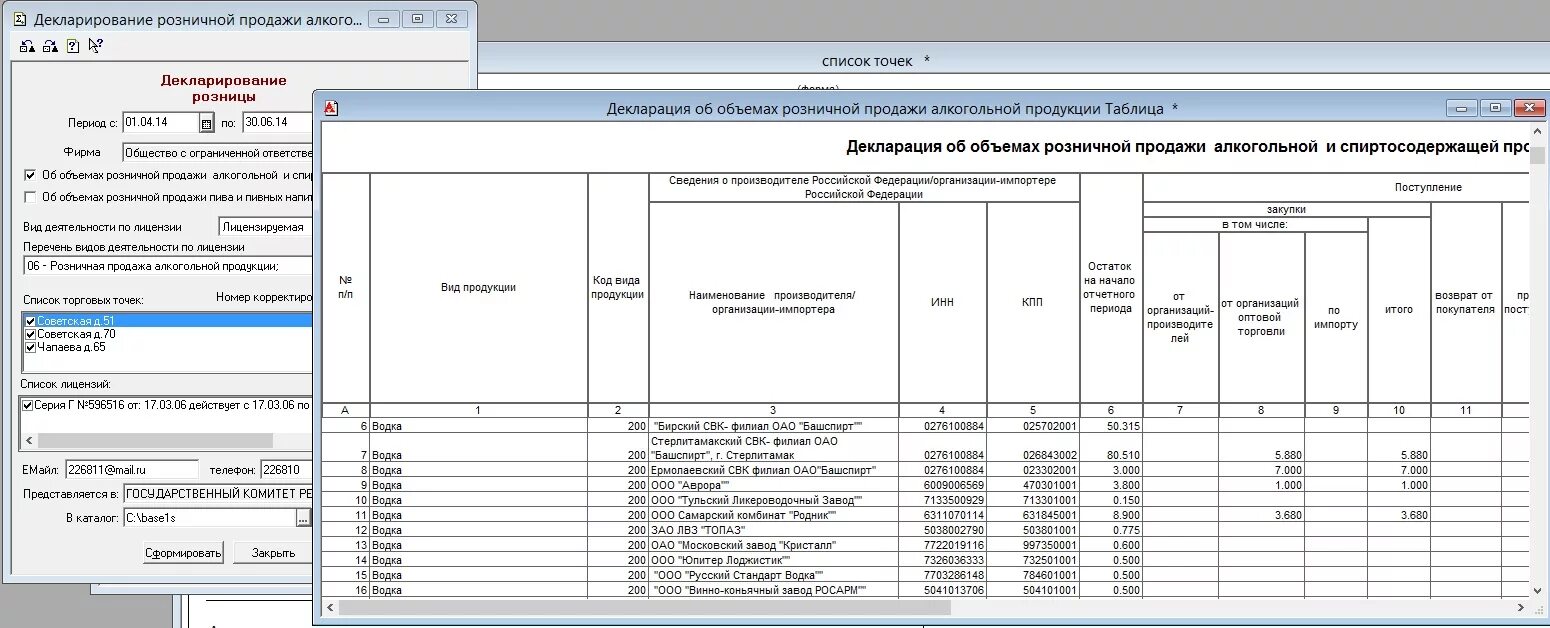Click row number 16 cell
The width and height of the screenshot is (1550, 628).
click(x=346, y=590)
